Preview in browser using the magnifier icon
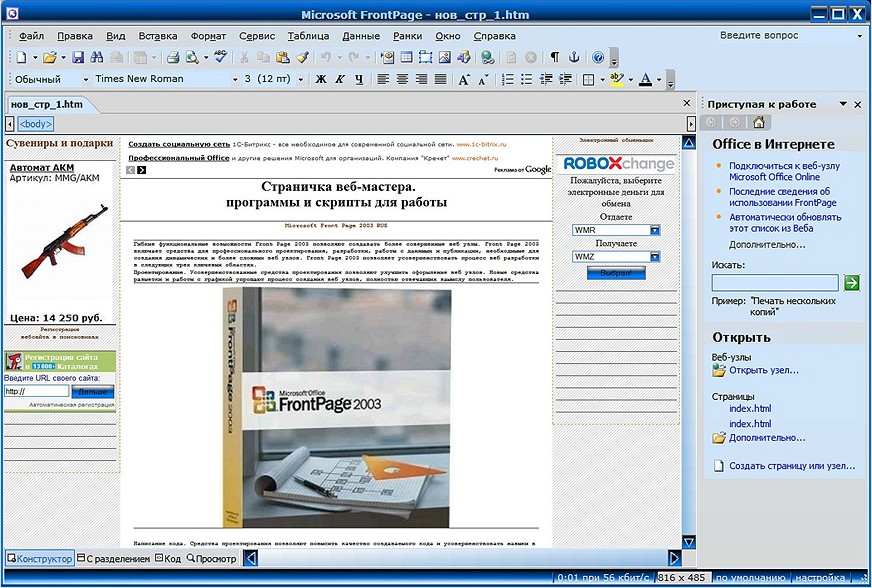This screenshot has height=588, width=872. 192,57
